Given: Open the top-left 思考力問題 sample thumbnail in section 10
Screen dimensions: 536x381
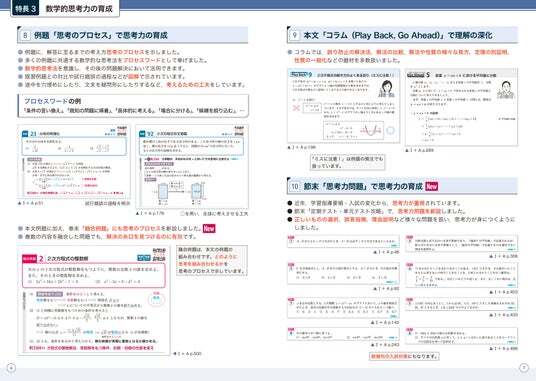Looking at the screenshot, I should tap(343, 242).
